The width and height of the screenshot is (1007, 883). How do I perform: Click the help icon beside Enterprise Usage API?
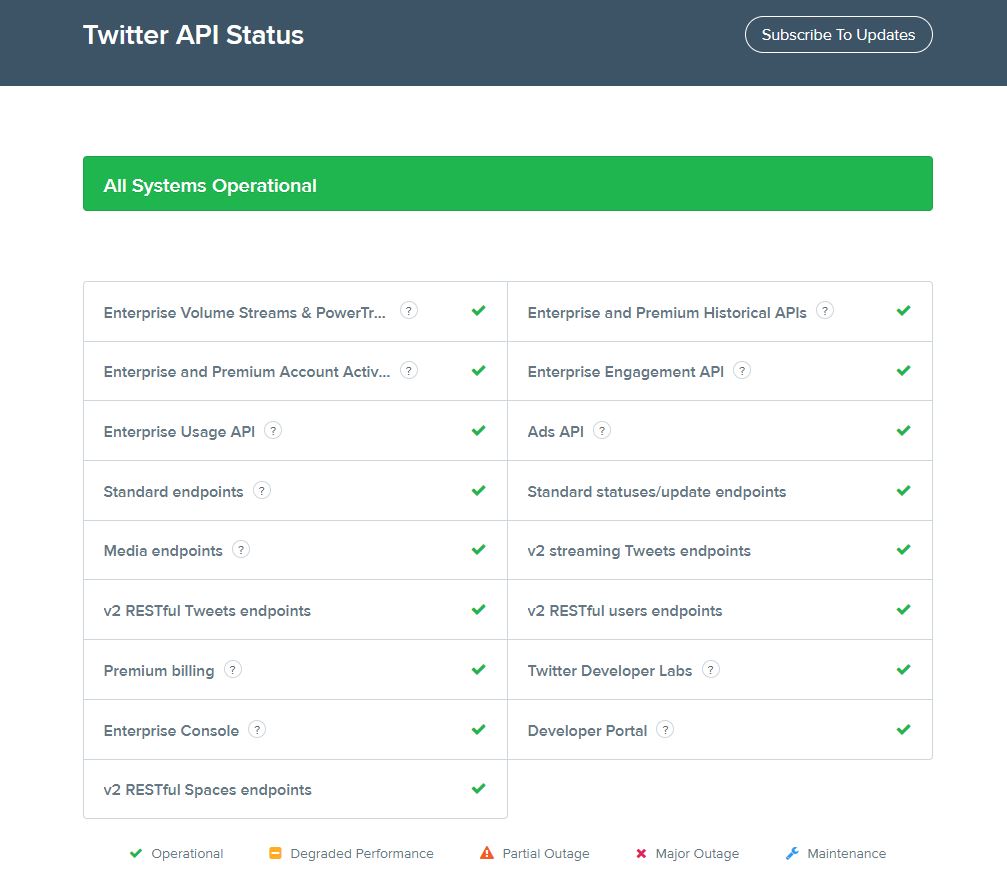[x=273, y=431]
